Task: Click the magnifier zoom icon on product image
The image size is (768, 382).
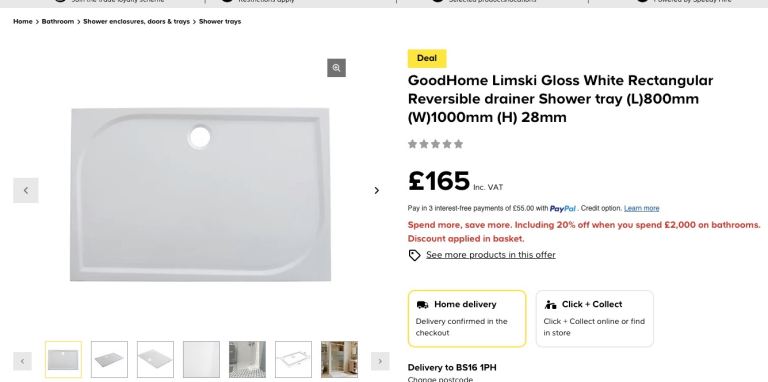Action: tap(336, 68)
